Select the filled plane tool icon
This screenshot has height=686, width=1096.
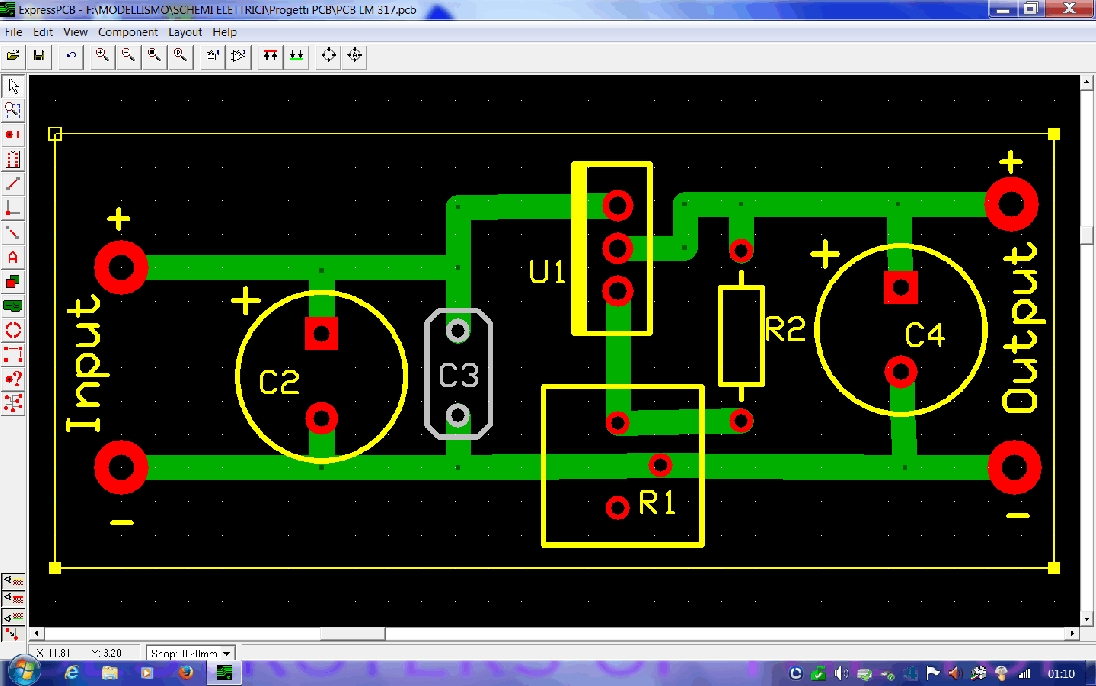13,305
